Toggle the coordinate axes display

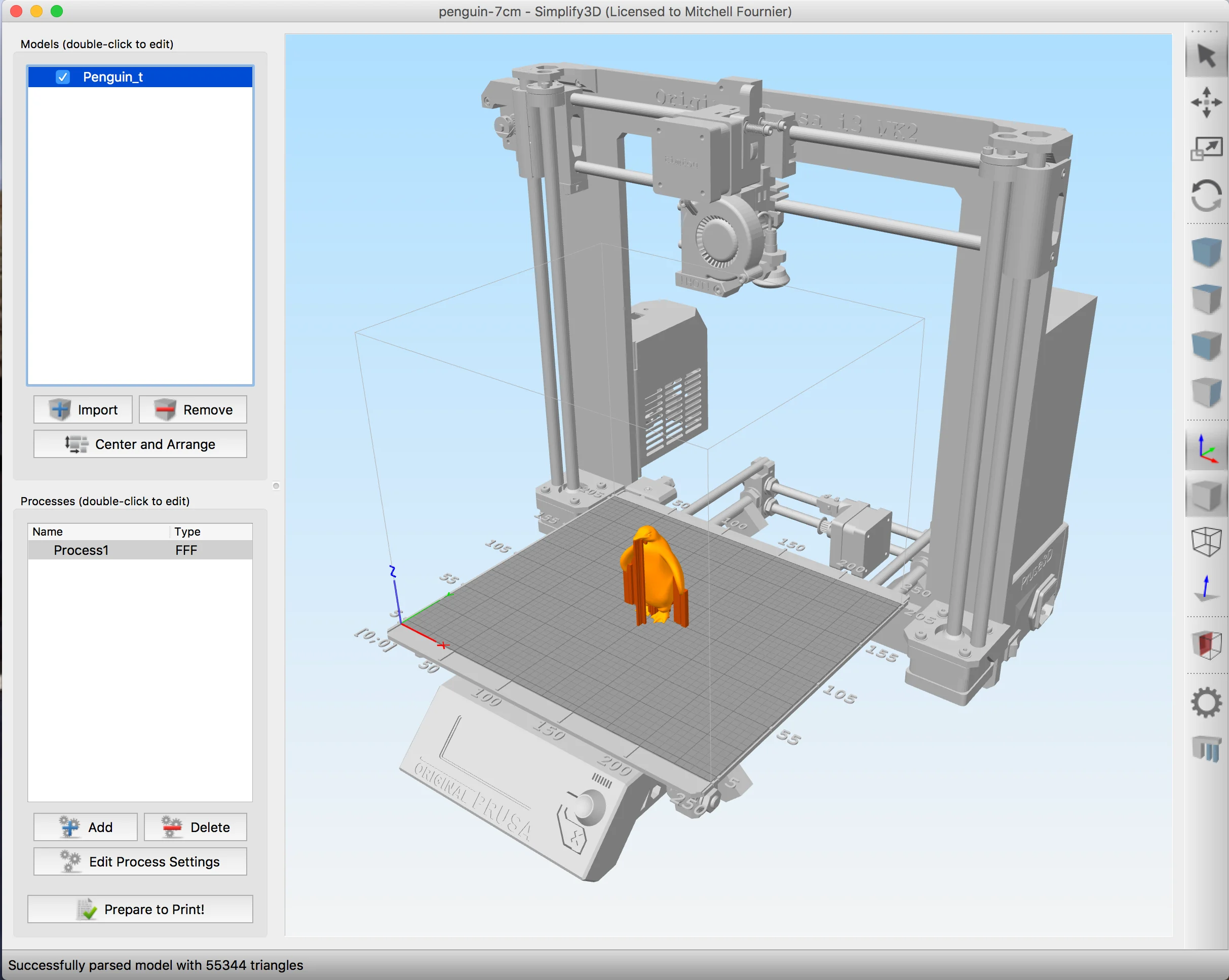1206,449
